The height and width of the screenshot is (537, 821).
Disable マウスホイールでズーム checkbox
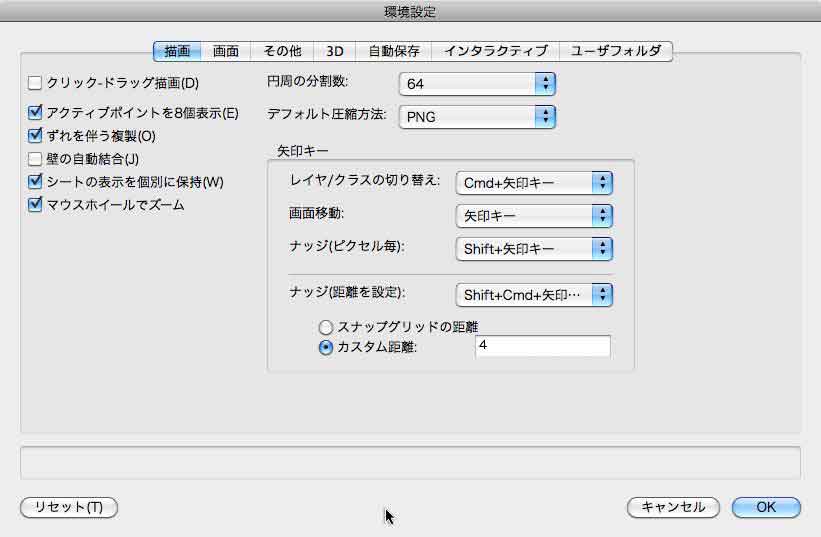point(36,205)
